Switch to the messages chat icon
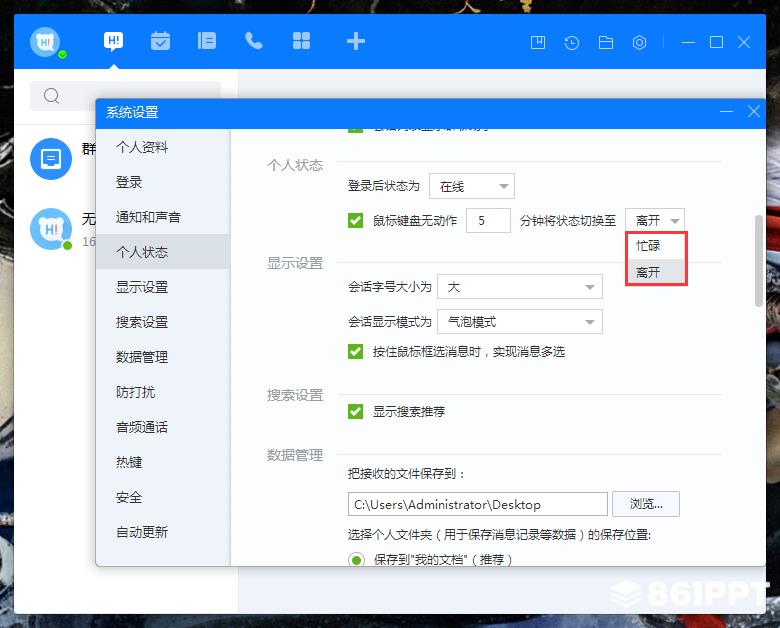This screenshot has height=628, width=780. (113, 41)
